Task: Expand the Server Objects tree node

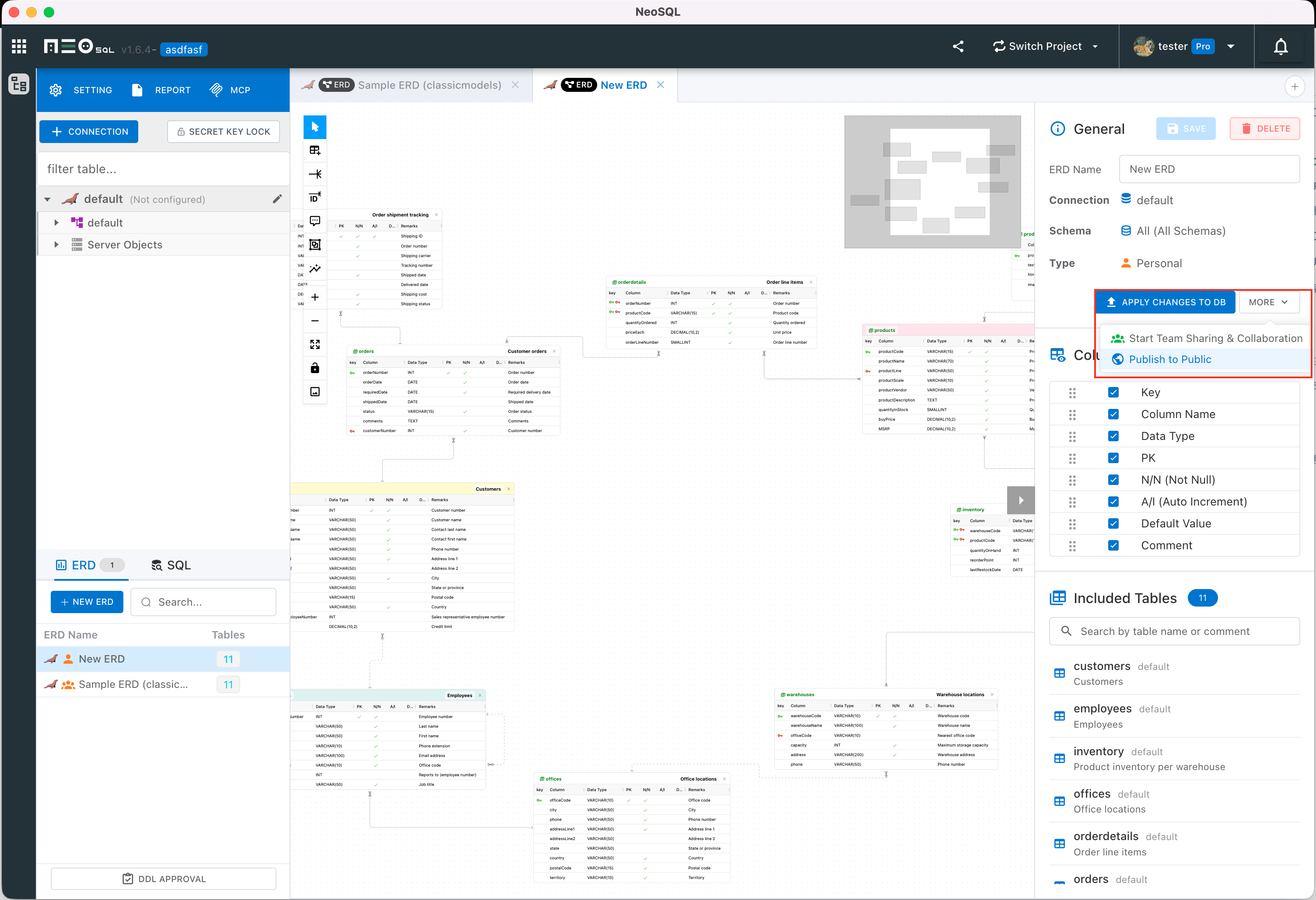Action: [56, 244]
